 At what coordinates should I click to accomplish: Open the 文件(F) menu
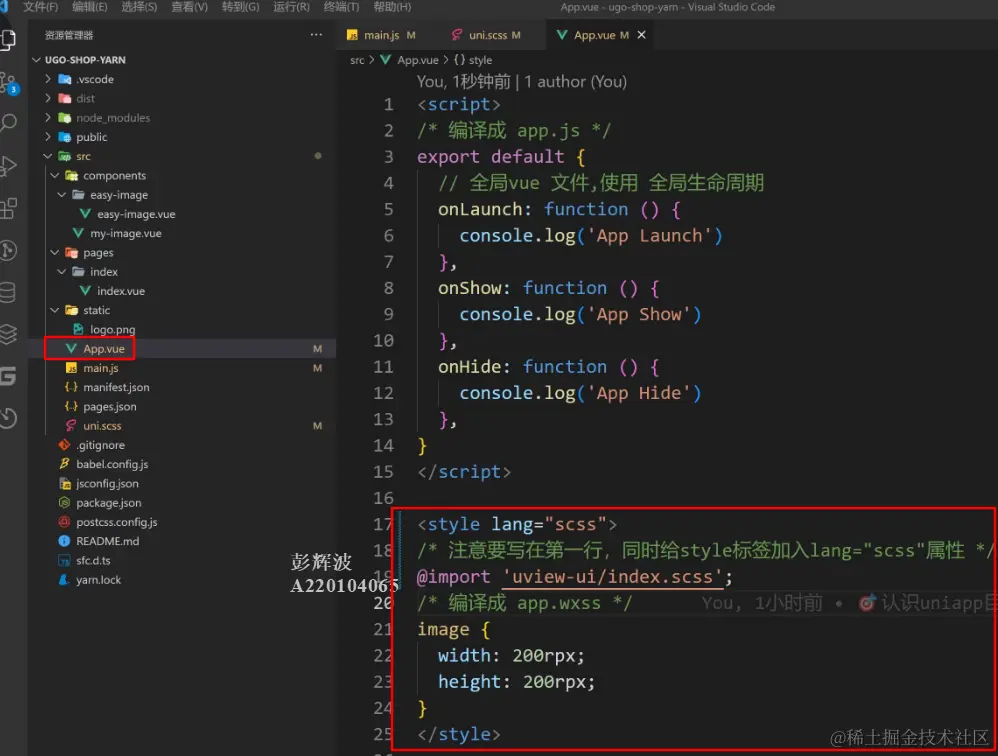coord(40,7)
